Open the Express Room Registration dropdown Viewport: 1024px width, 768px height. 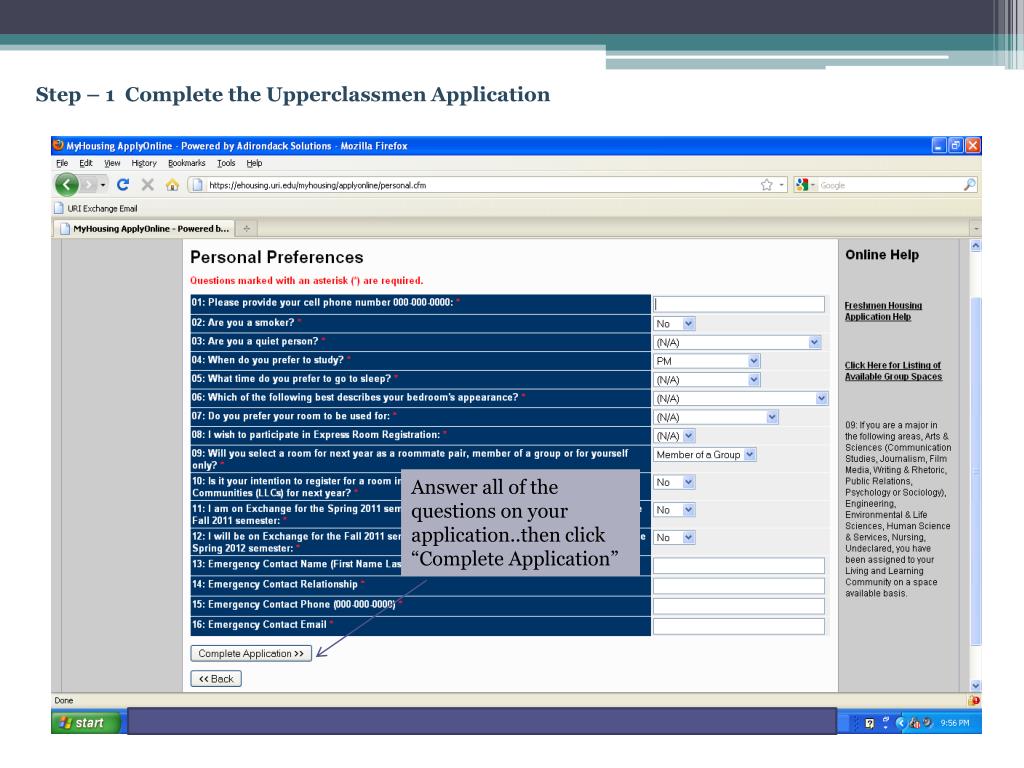[675, 436]
